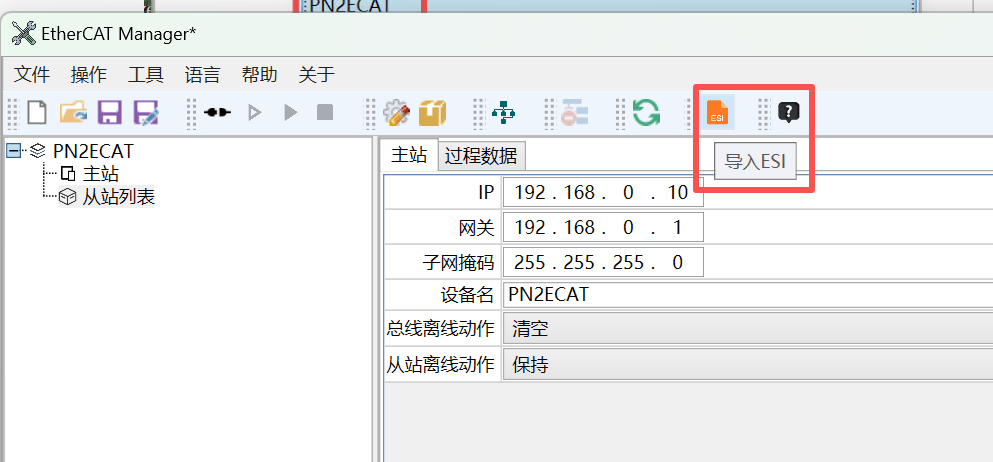Click the gray stop square icon
The width and height of the screenshot is (993, 462).
325,113
